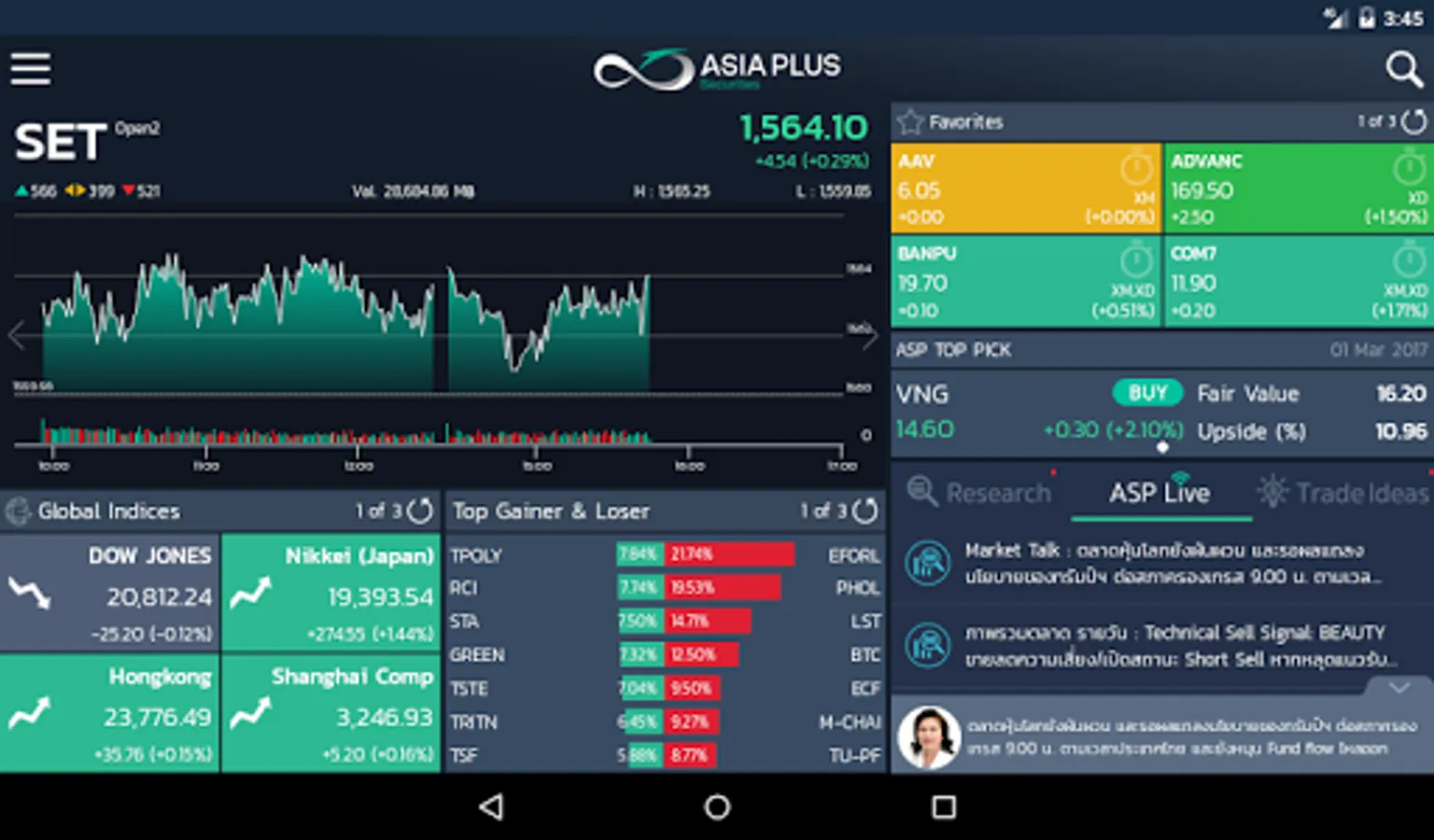Tap the Hongkong uptrend arrow icon
The width and height of the screenshot is (1434, 840).
[x=29, y=712]
